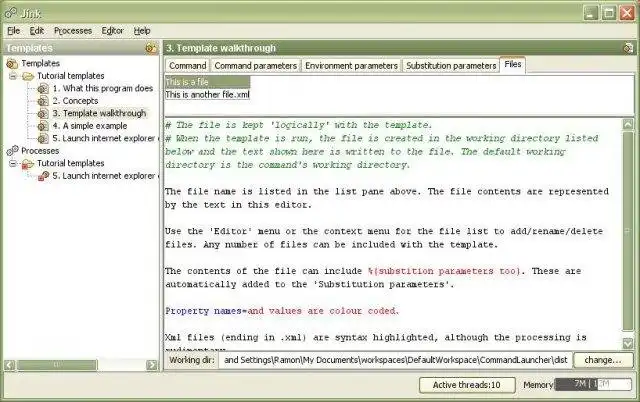Click the Working dir path field
This screenshot has height=402, width=640.
pos(395,360)
